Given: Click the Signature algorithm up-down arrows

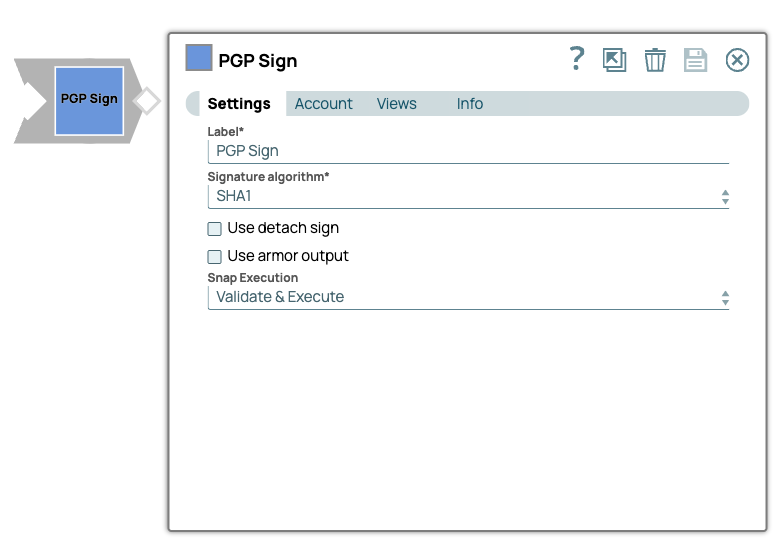Looking at the screenshot, I should click(x=725, y=198).
